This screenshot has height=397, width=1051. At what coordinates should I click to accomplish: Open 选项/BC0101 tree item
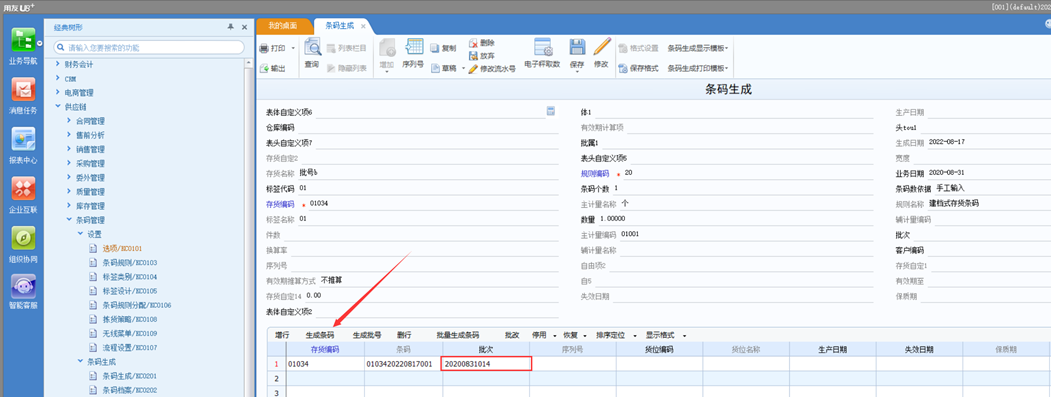pos(122,248)
